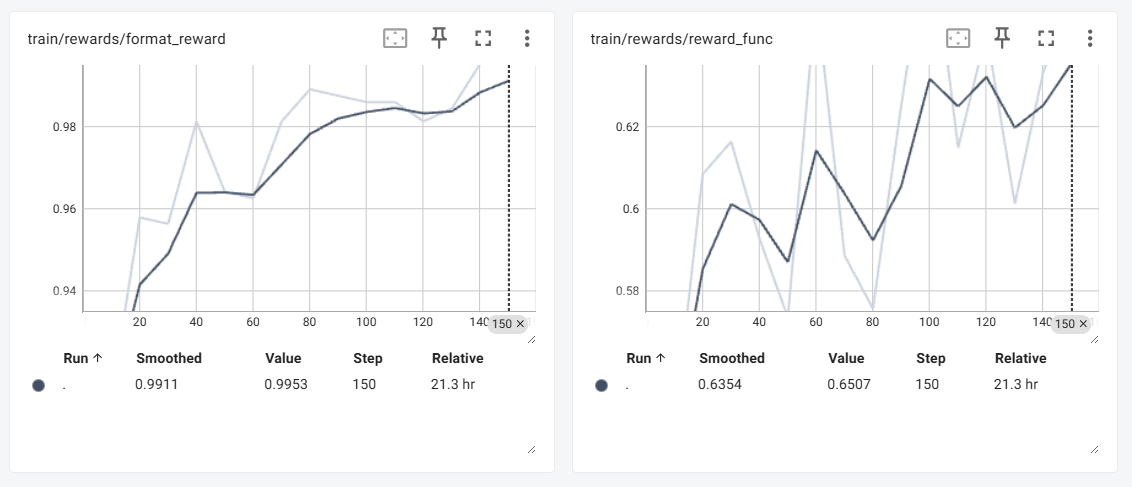Screen dimensions: 1132x487
Task: Click the Smoothed column header in format_reward table
Action: pyautogui.click(x=168, y=358)
